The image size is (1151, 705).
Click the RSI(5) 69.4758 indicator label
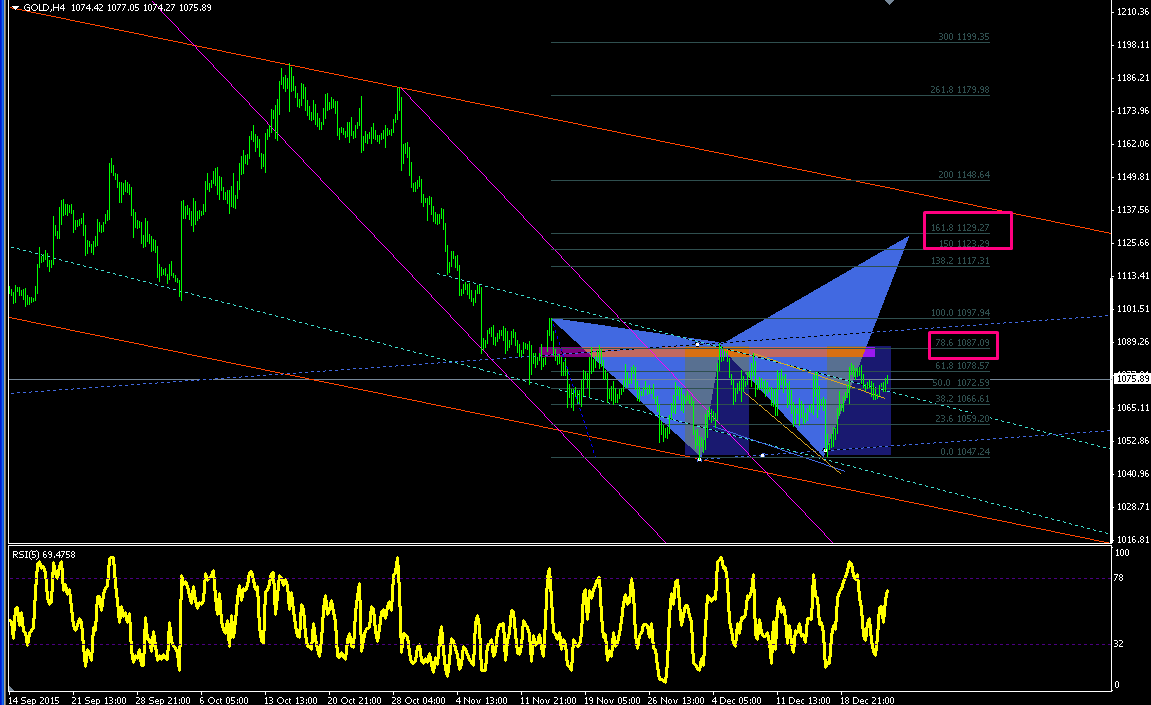pos(43,554)
